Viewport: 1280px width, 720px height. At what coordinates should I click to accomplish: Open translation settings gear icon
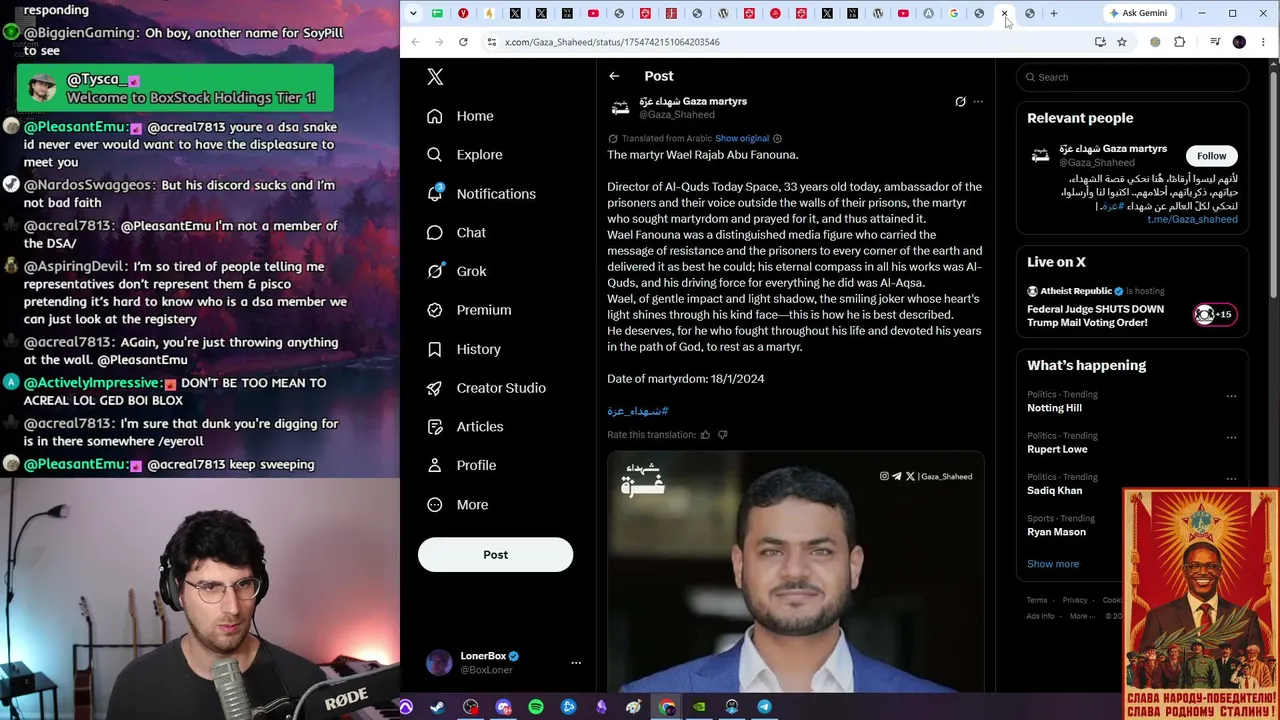[777, 138]
